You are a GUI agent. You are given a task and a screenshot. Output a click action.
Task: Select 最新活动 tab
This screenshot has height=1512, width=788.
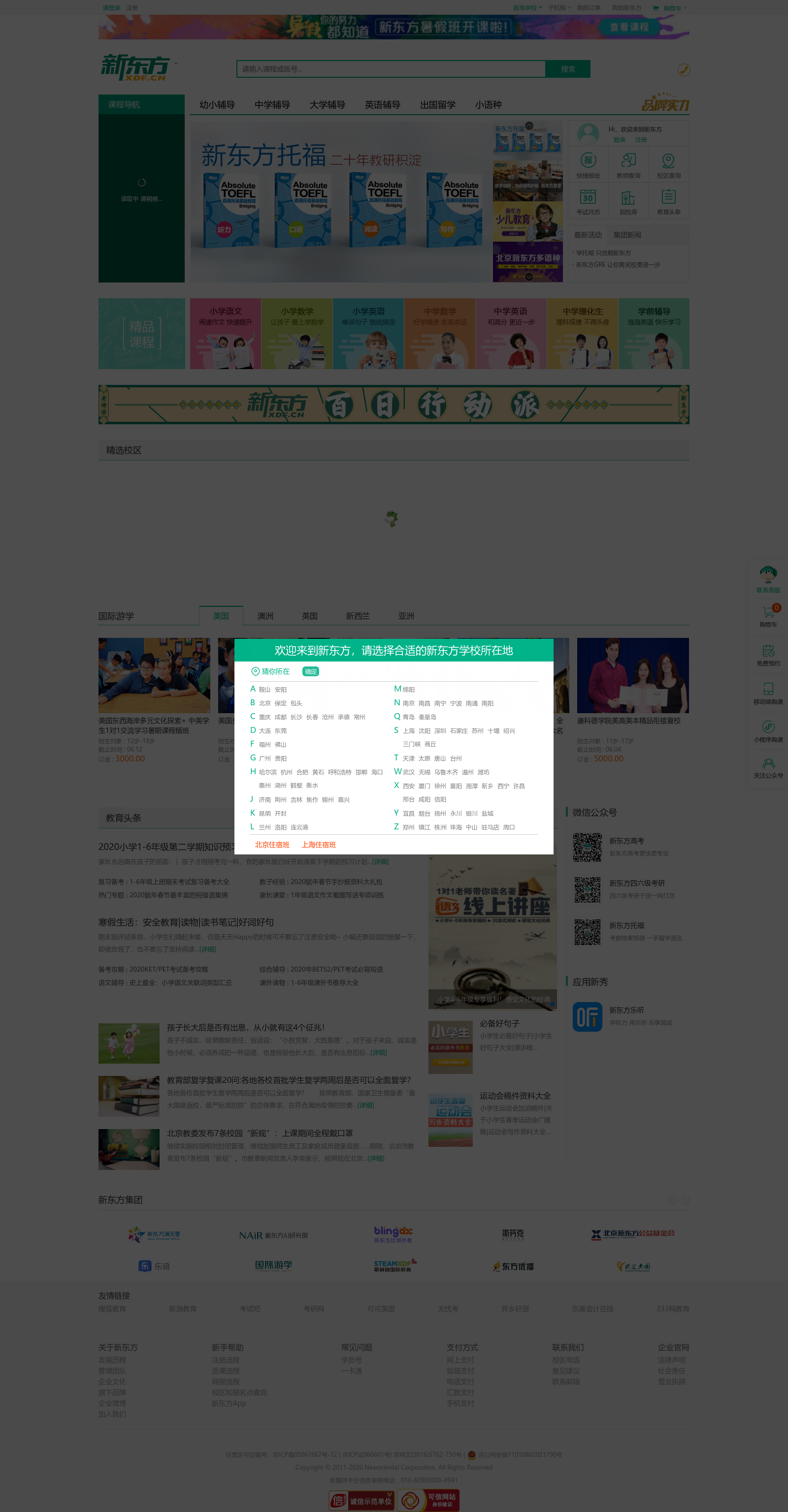[x=588, y=235]
